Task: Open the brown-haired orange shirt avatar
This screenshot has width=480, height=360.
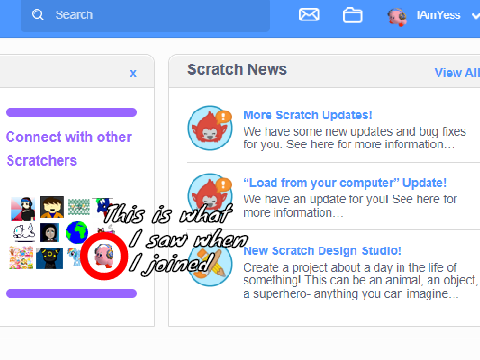Action: click(52, 207)
